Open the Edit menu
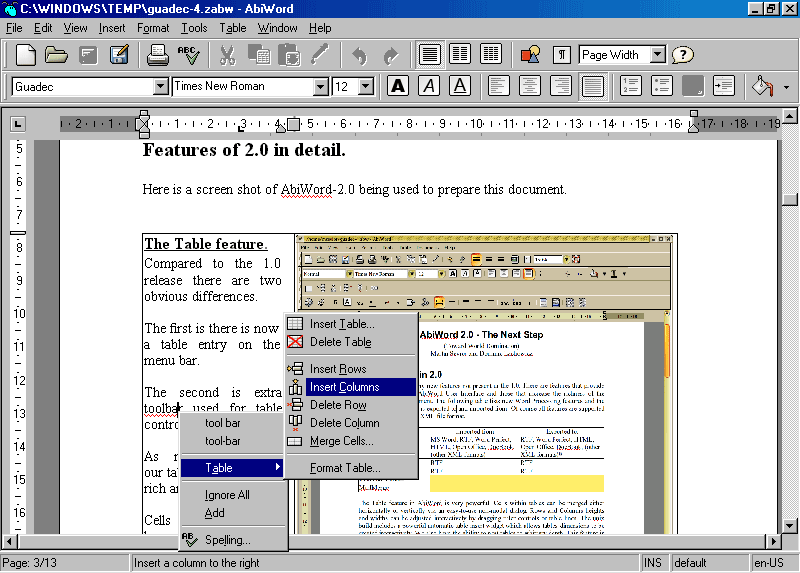The image size is (800, 573). (43, 28)
